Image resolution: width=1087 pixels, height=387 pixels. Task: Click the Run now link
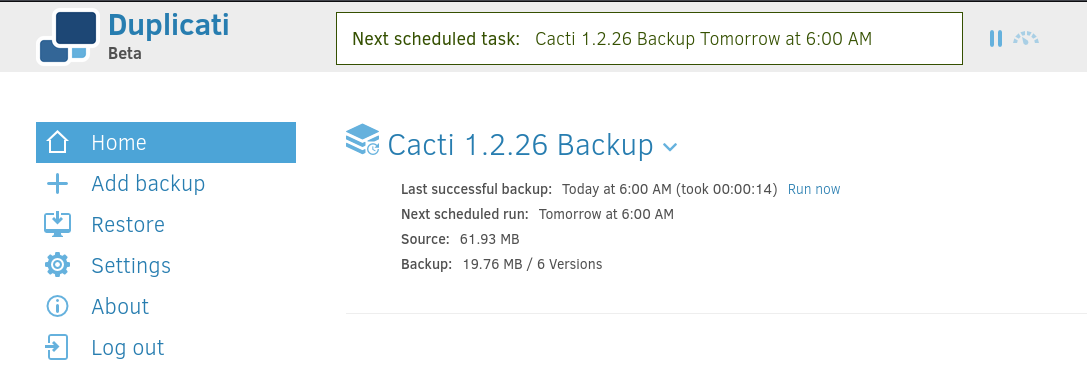(814, 189)
